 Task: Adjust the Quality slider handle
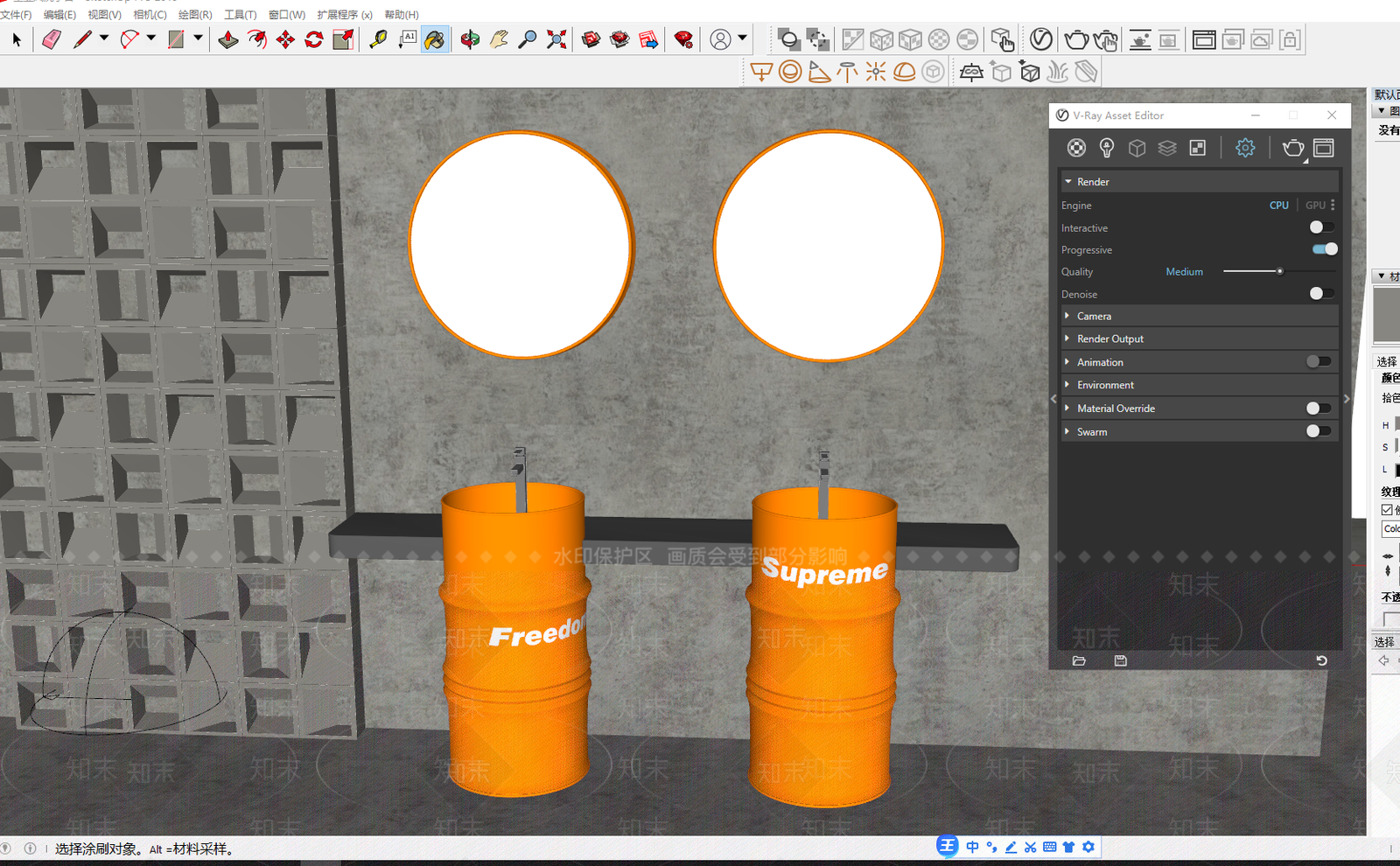[x=1279, y=271]
